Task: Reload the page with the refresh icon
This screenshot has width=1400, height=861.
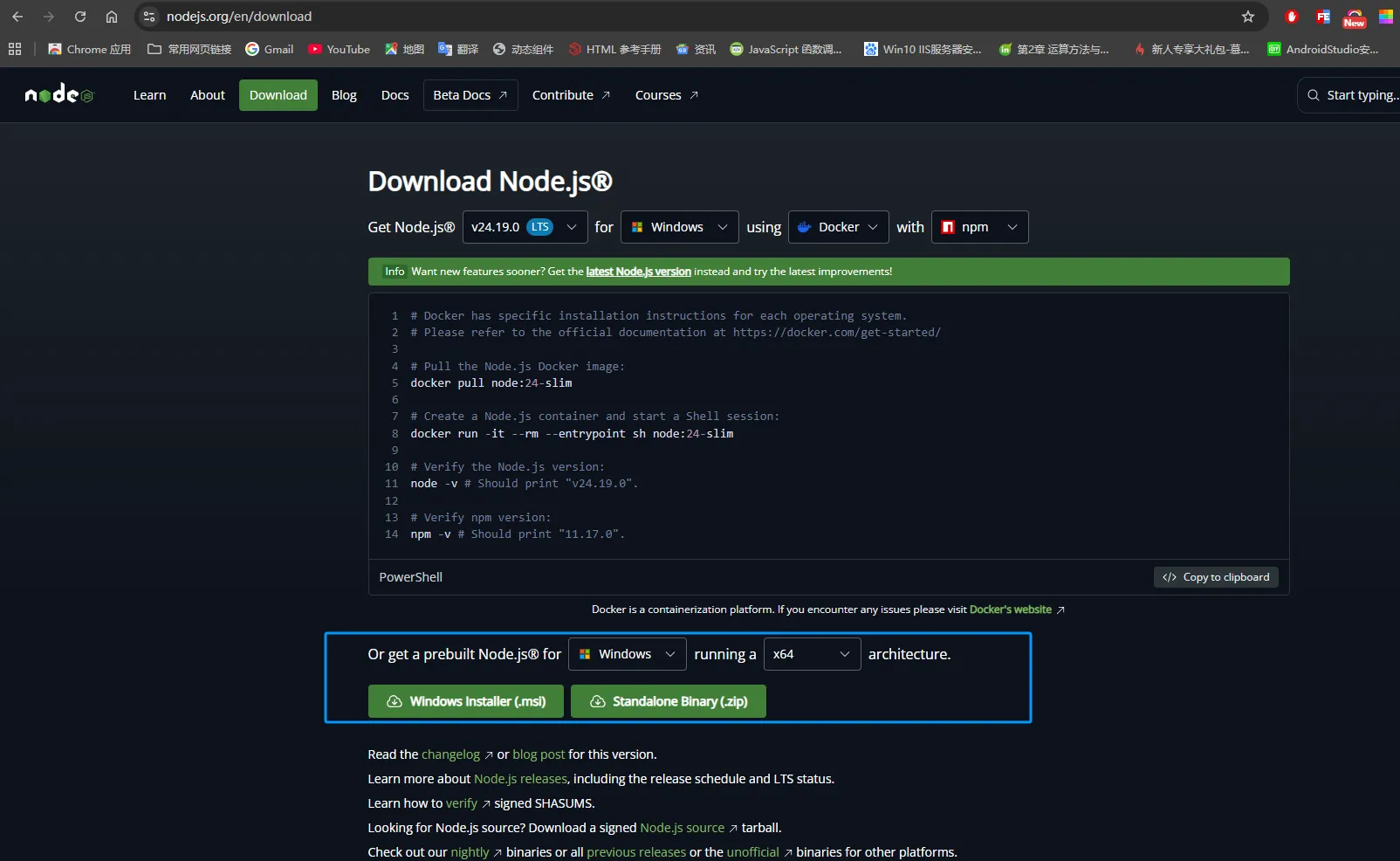Action: tap(80, 17)
